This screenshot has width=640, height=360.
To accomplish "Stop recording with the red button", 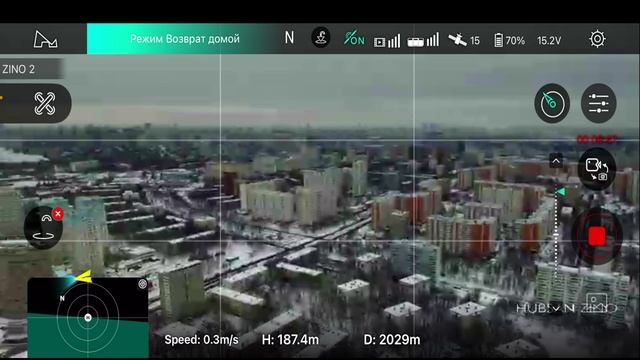I will pos(597,236).
